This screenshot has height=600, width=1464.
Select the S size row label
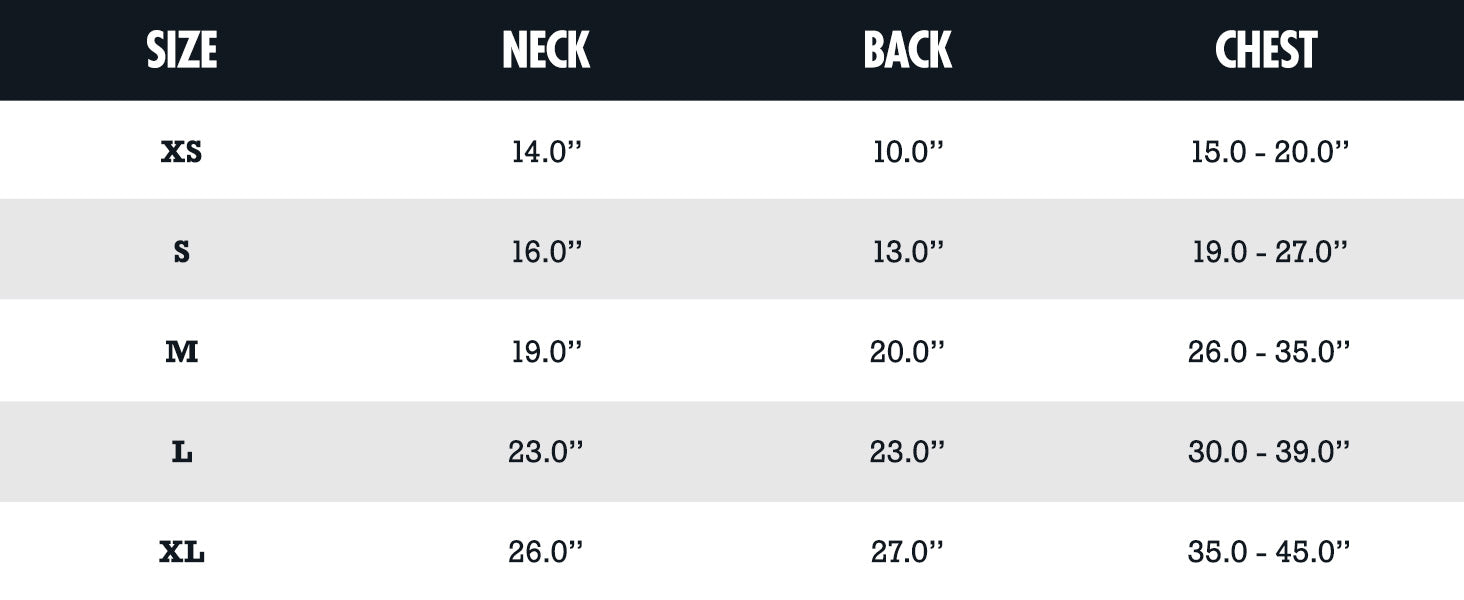[182, 252]
